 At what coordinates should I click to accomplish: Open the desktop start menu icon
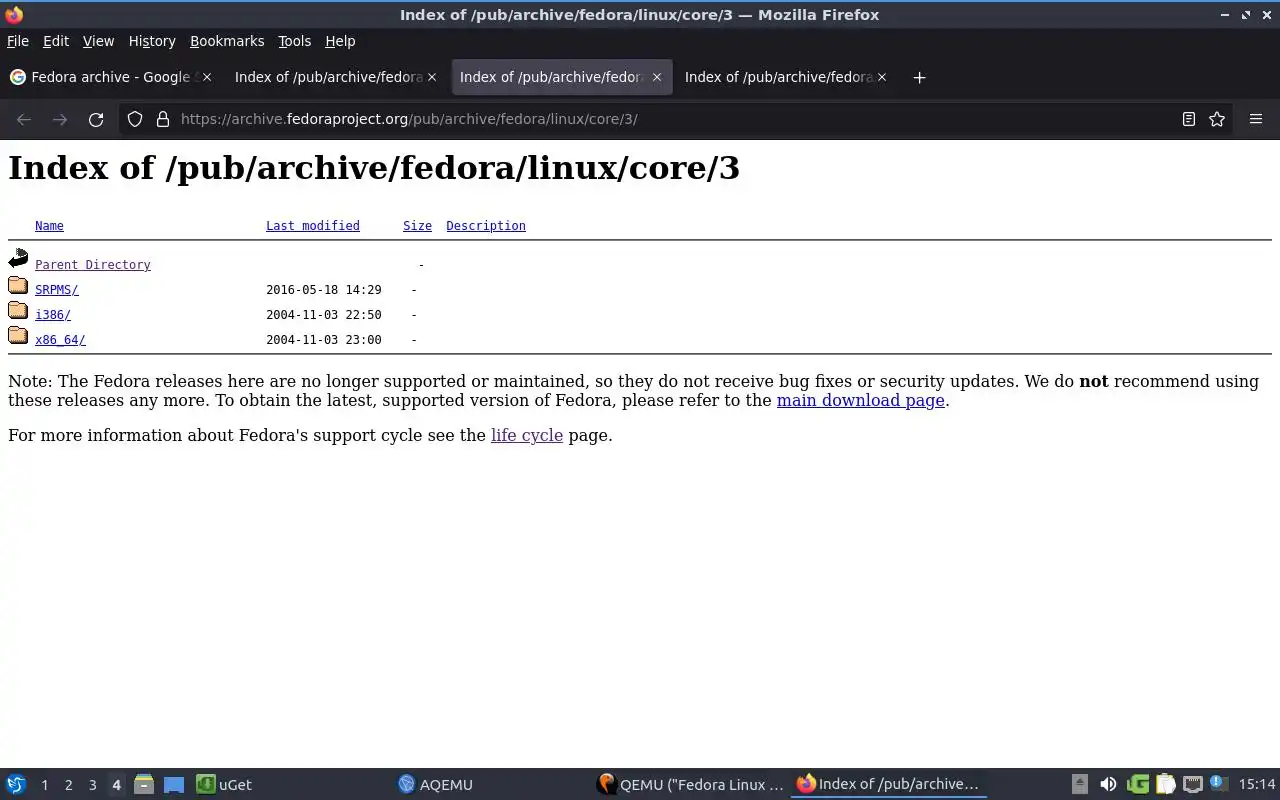pos(16,784)
